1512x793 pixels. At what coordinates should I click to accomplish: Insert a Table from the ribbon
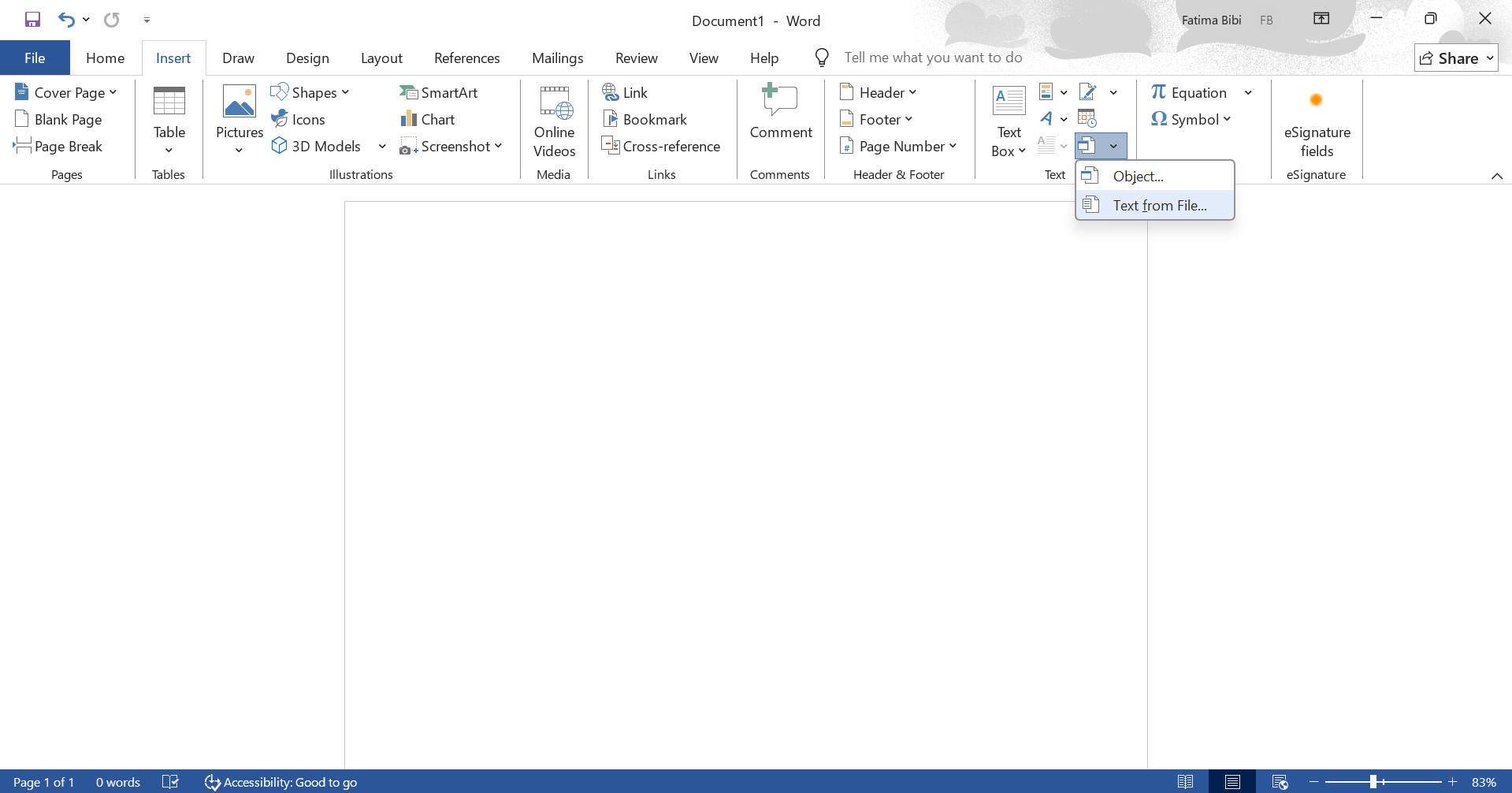[169, 121]
